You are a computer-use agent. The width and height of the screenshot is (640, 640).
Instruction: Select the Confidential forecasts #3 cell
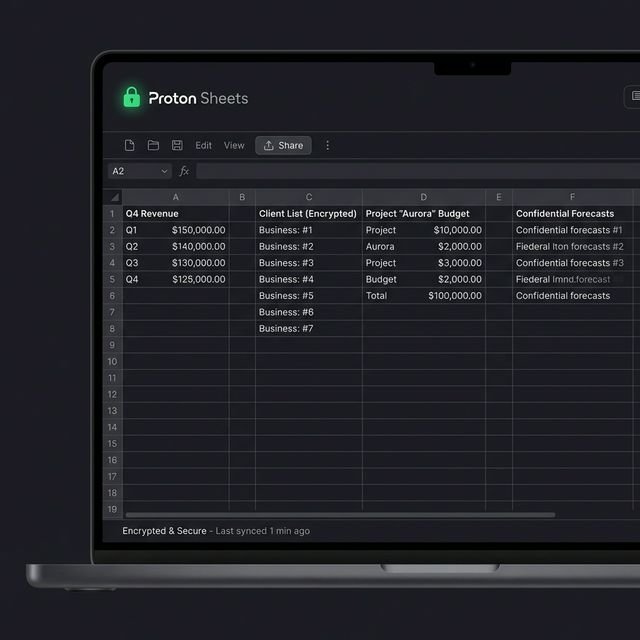[x=572, y=263]
